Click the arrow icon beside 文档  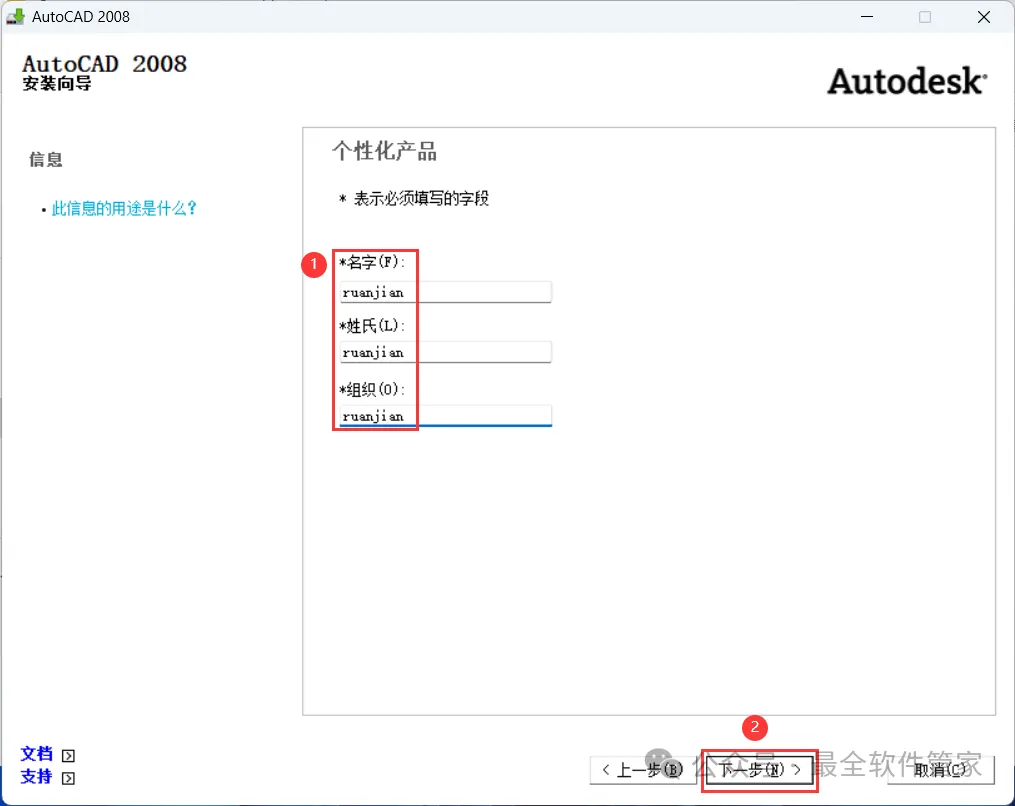click(68, 756)
